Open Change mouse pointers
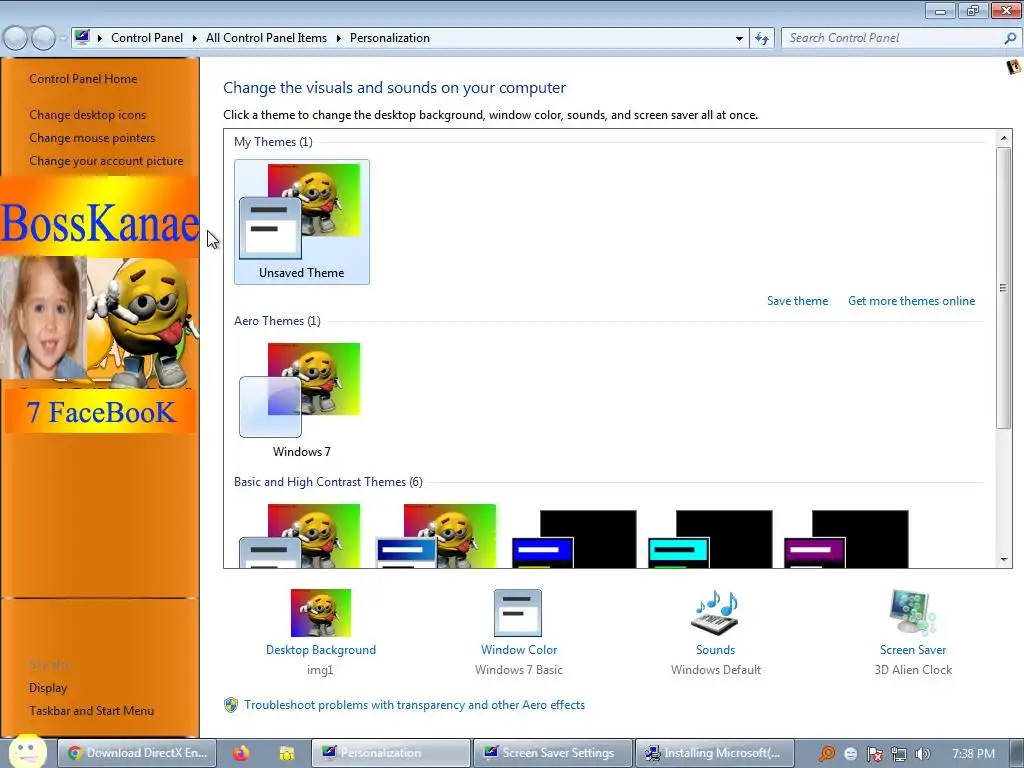1024x768 pixels. coord(92,138)
